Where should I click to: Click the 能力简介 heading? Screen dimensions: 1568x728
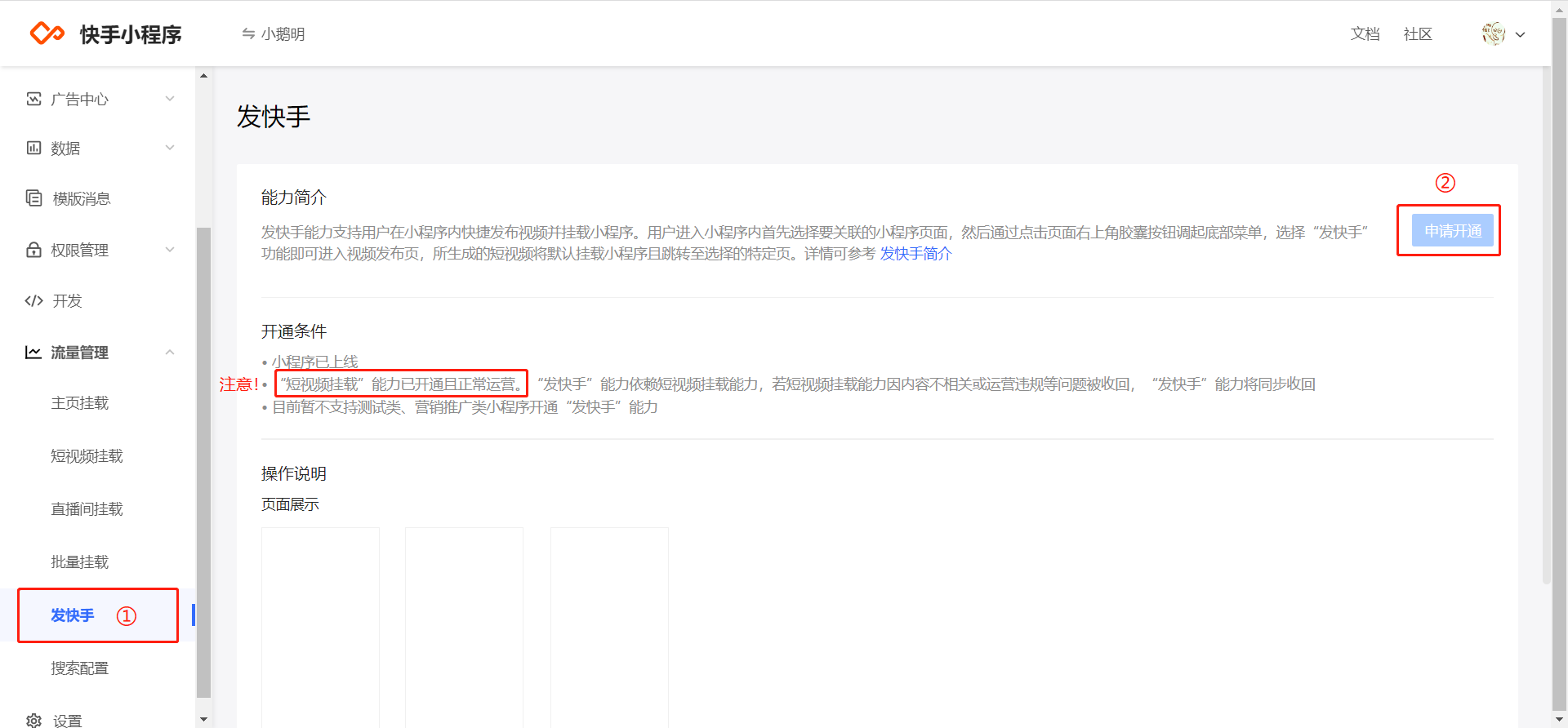(x=294, y=197)
